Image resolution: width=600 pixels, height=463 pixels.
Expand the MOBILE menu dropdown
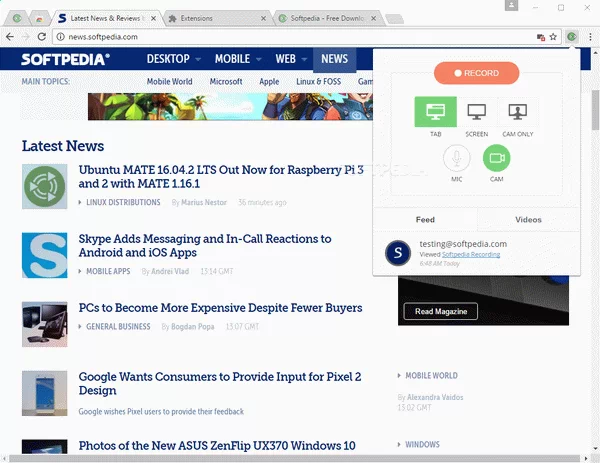click(237, 59)
